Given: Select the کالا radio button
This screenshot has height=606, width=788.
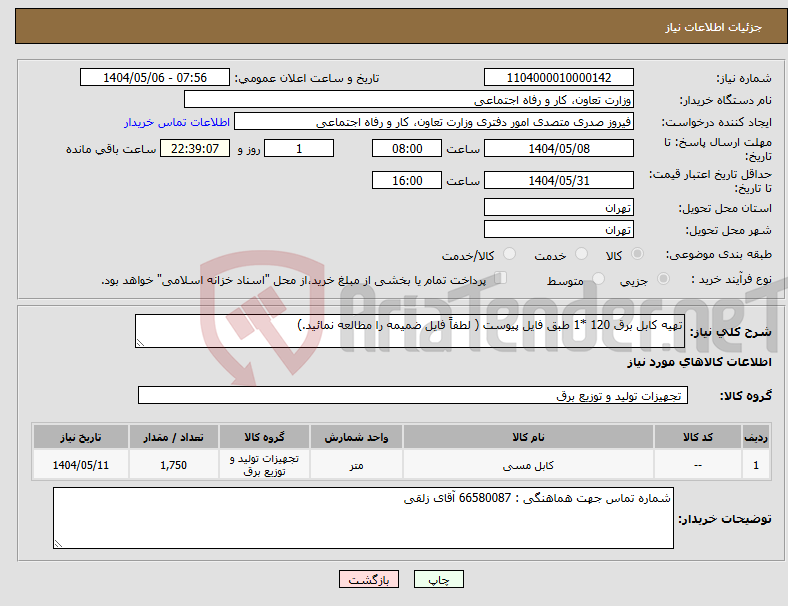Looking at the screenshot, I should (x=637, y=254).
